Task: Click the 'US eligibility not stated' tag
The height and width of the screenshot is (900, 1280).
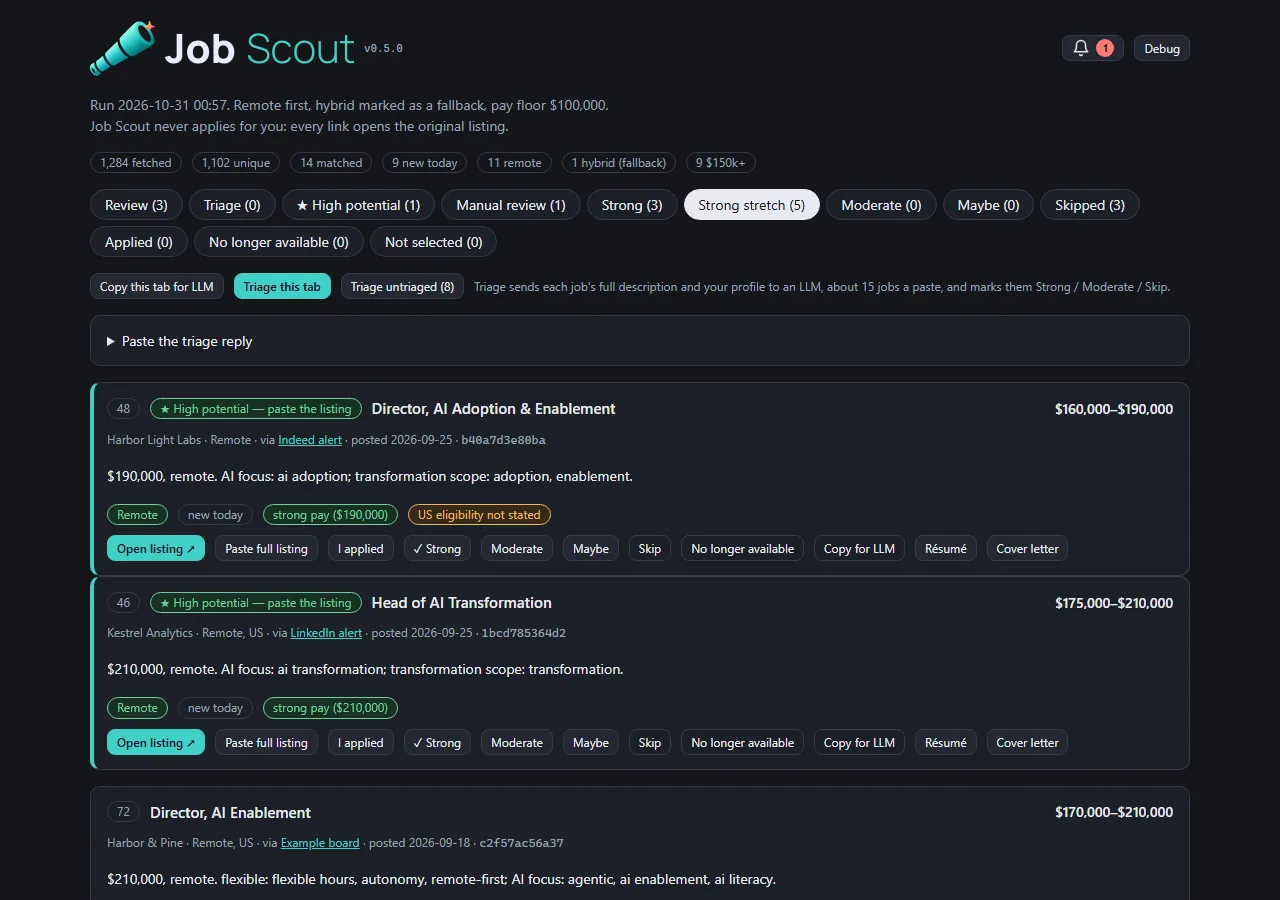Action: point(479,515)
